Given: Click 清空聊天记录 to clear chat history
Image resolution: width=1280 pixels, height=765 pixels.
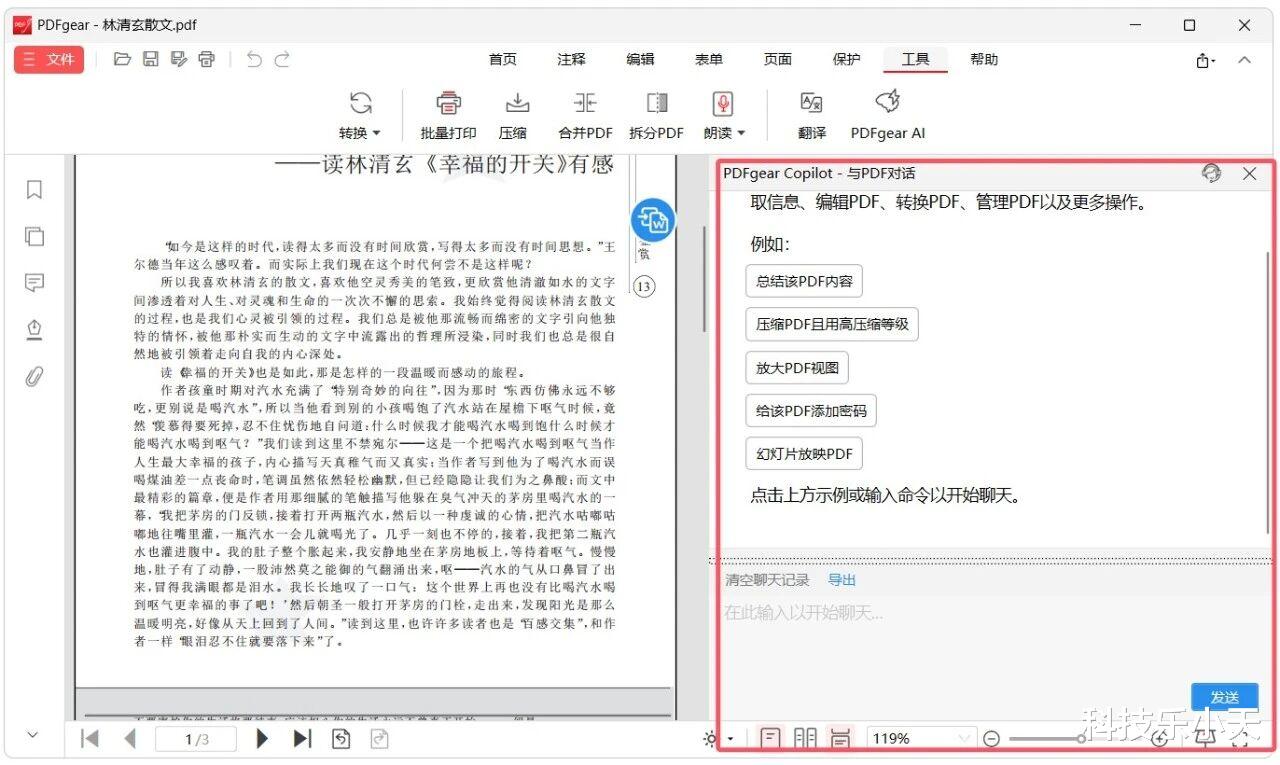Looking at the screenshot, I should click(767, 580).
